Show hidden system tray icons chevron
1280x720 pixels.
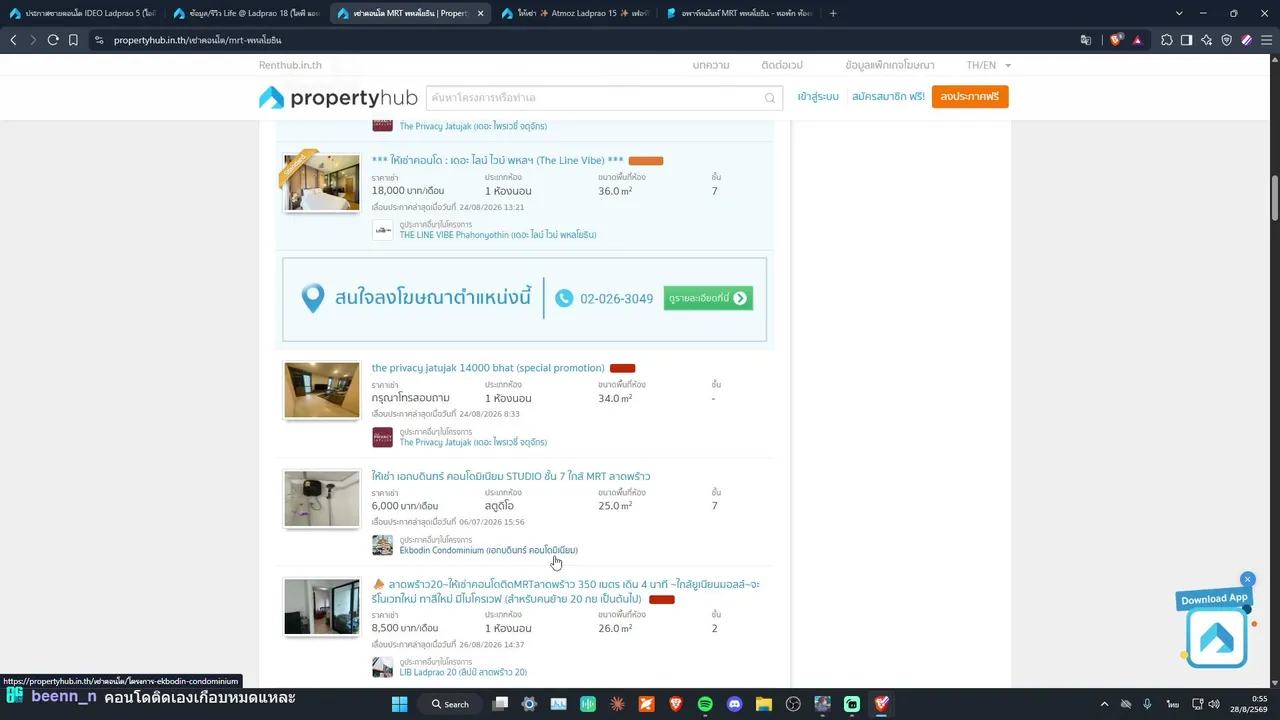(1104, 704)
